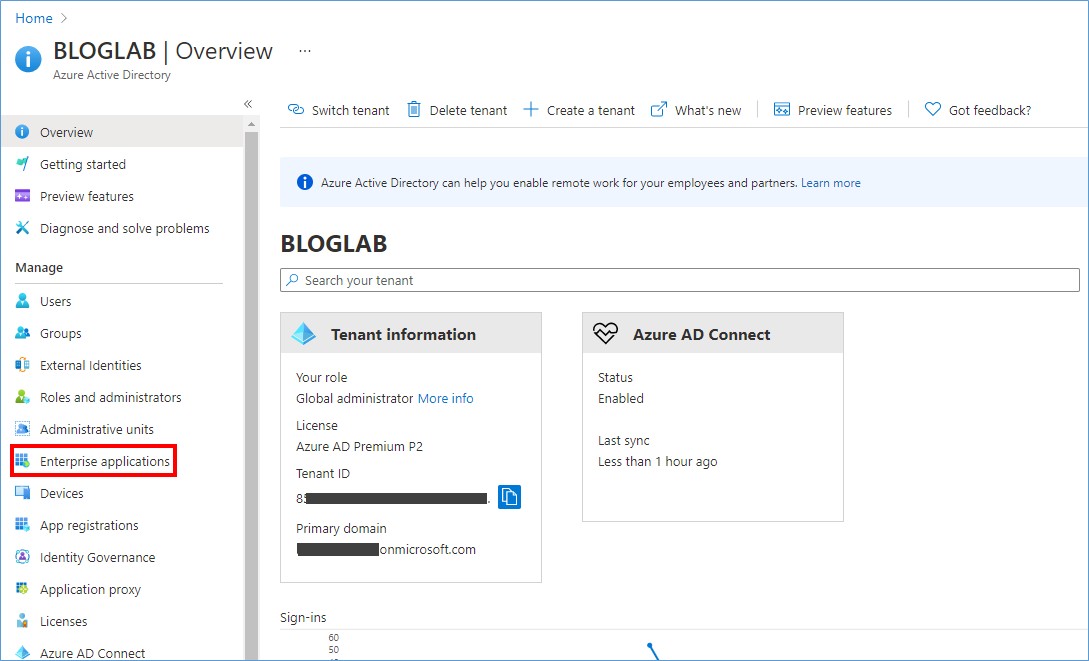Open the Learn more link
The image size is (1089, 661).
coord(831,183)
